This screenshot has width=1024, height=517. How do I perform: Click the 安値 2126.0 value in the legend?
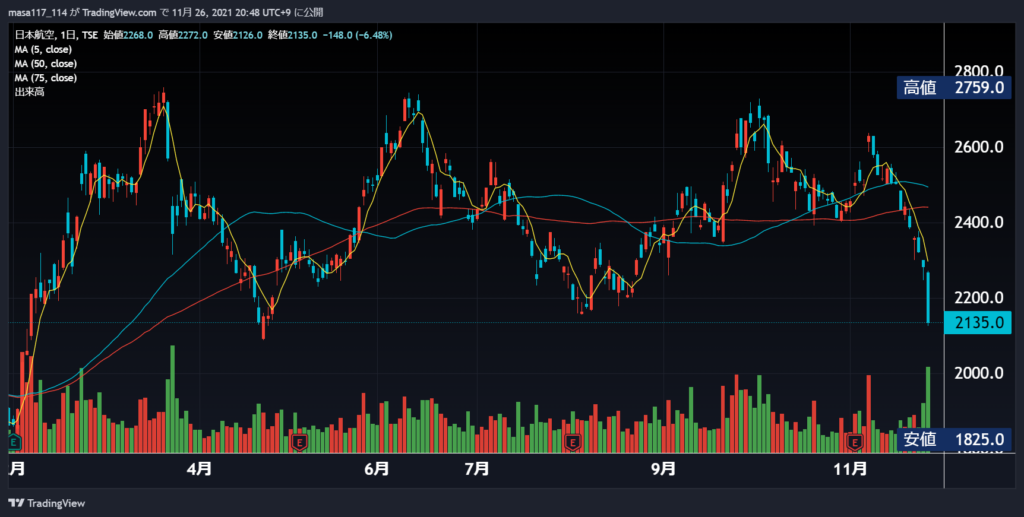[x=238, y=35]
